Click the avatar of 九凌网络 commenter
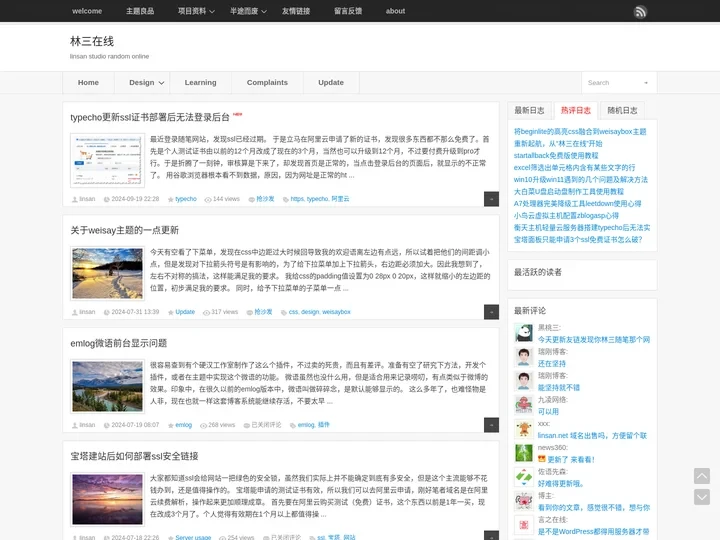Viewport: 720px width, 540px height. point(523,405)
